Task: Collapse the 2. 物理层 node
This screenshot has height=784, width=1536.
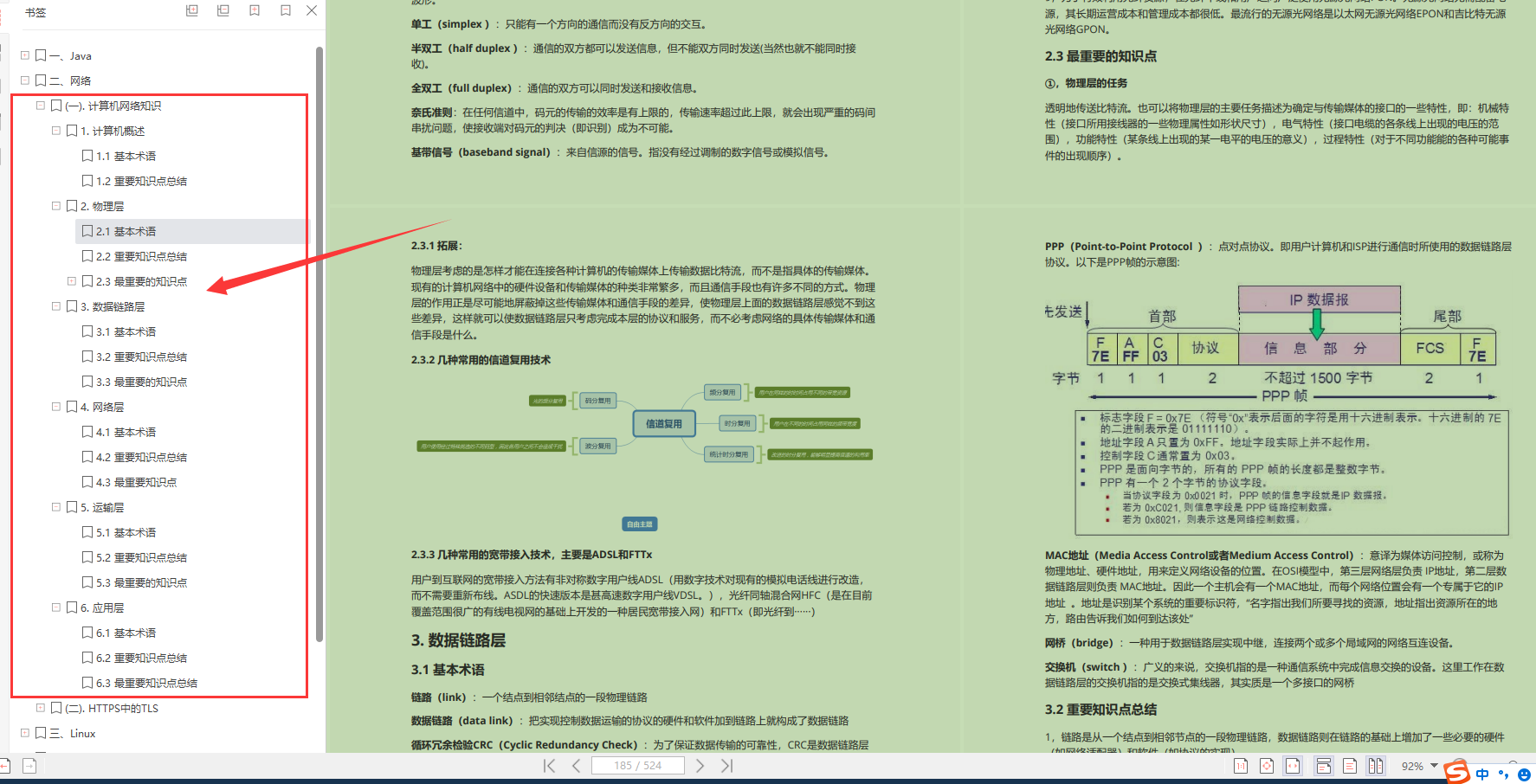Action: (56, 206)
